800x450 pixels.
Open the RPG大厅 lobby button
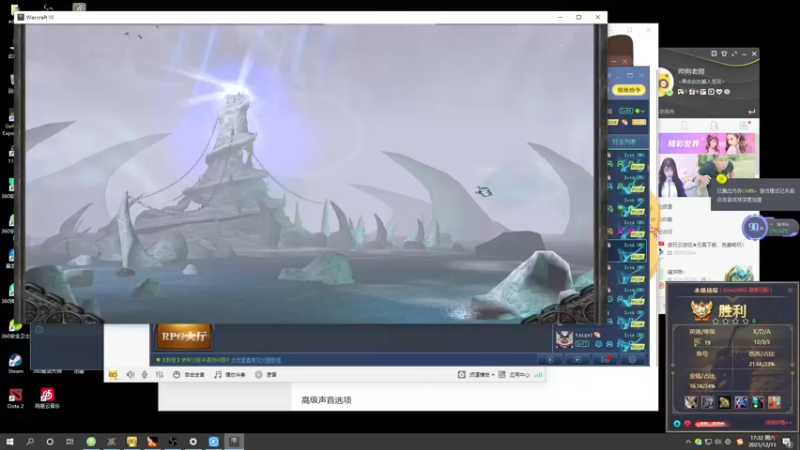pos(184,336)
